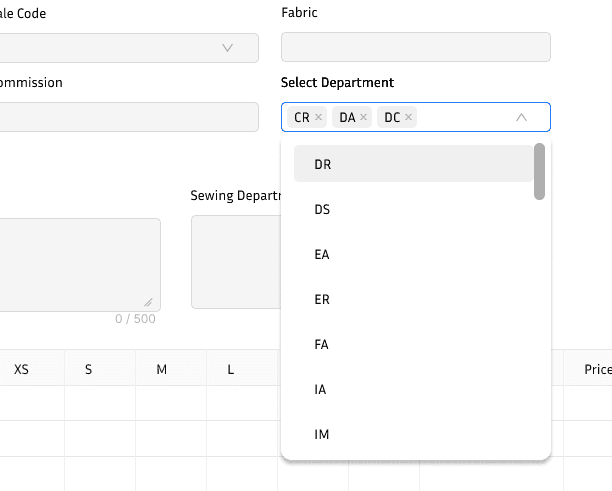This screenshot has width=612, height=491.
Task: Open the Sale Code dropdown chevron
Action: coord(227,48)
